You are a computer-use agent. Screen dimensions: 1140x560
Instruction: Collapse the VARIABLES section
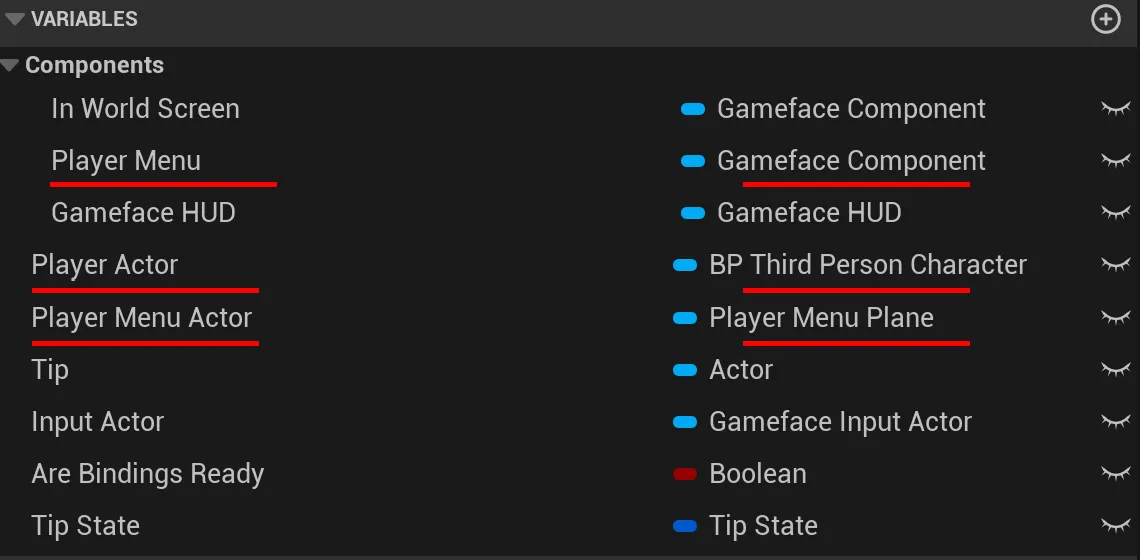tap(15, 19)
